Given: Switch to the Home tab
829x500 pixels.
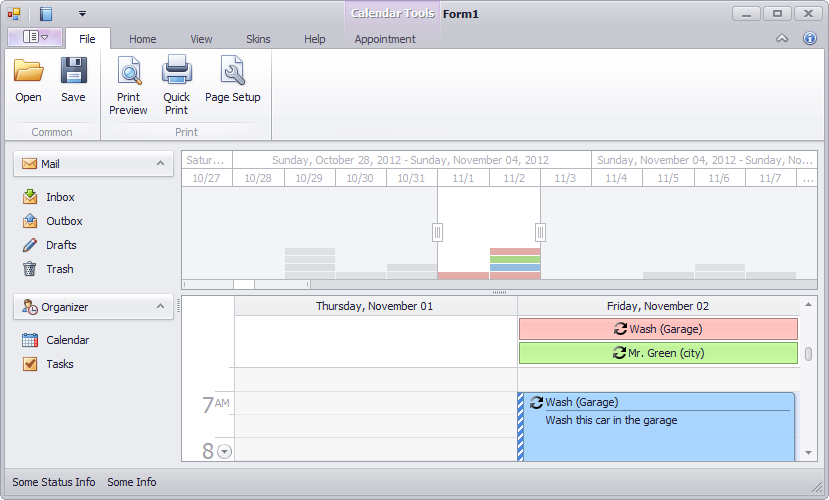Looking at the screenshot, I should tap(143, 39).
